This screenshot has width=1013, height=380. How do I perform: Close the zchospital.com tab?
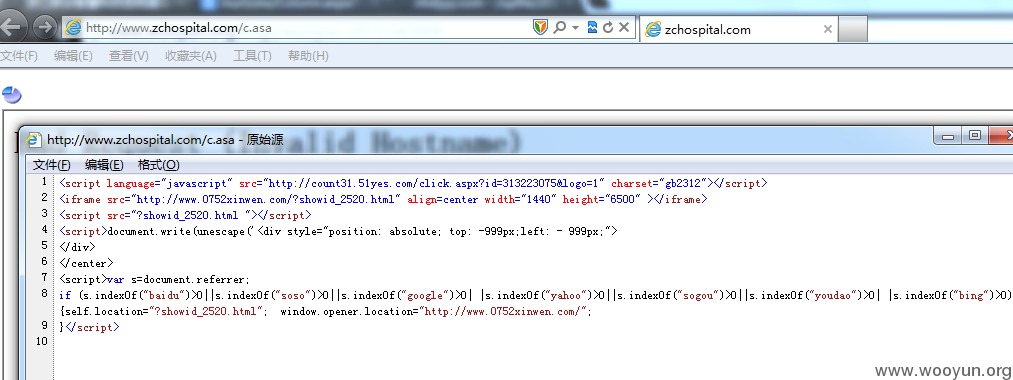[x=828, y=29]
